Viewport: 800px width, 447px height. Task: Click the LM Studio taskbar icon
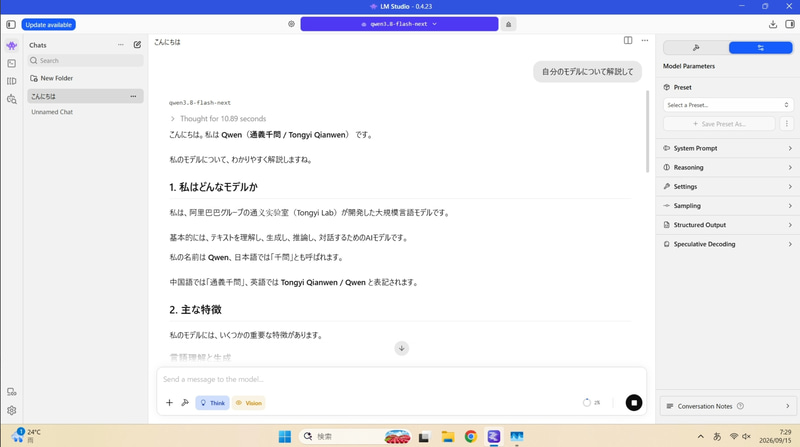point(493,436)
